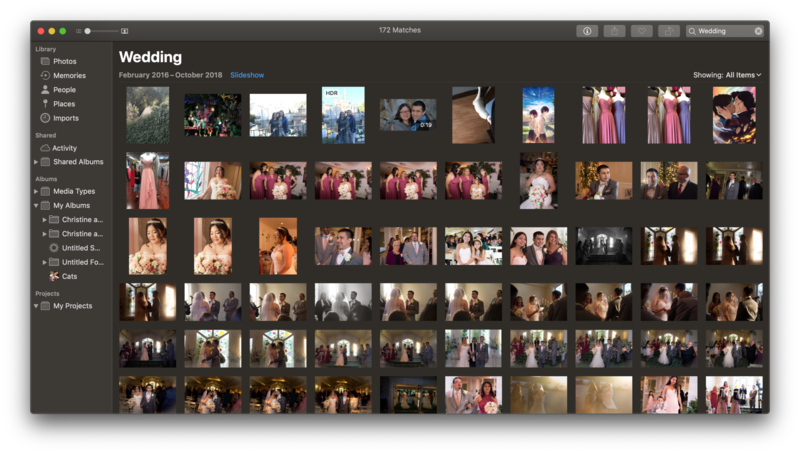Expand second Christine a... folder triangle
This screenshot has width=800, height=454.
pyautogui.click(x=44, y=234)
